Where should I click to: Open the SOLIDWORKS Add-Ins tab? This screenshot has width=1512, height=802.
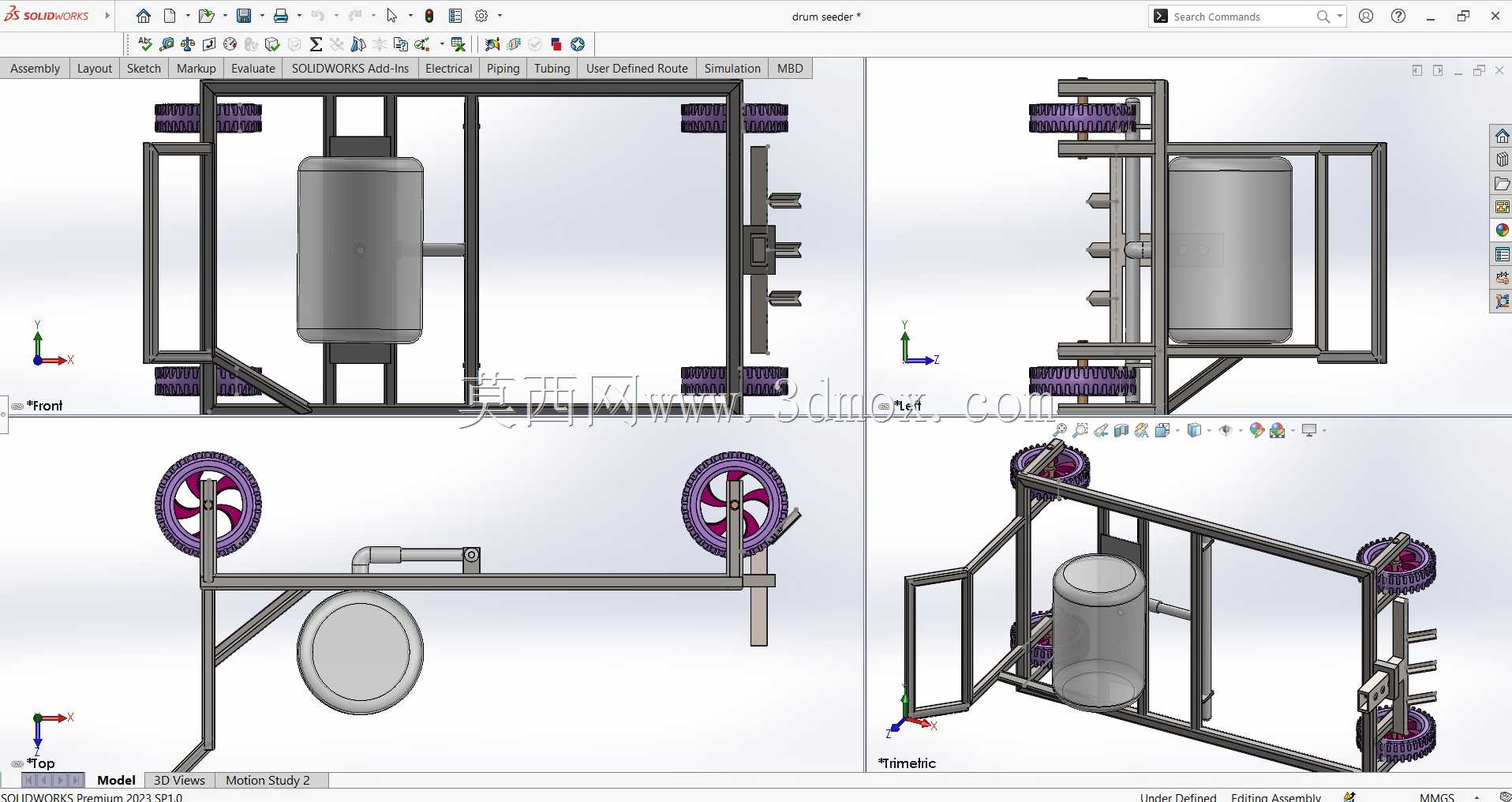click(350, 69)
